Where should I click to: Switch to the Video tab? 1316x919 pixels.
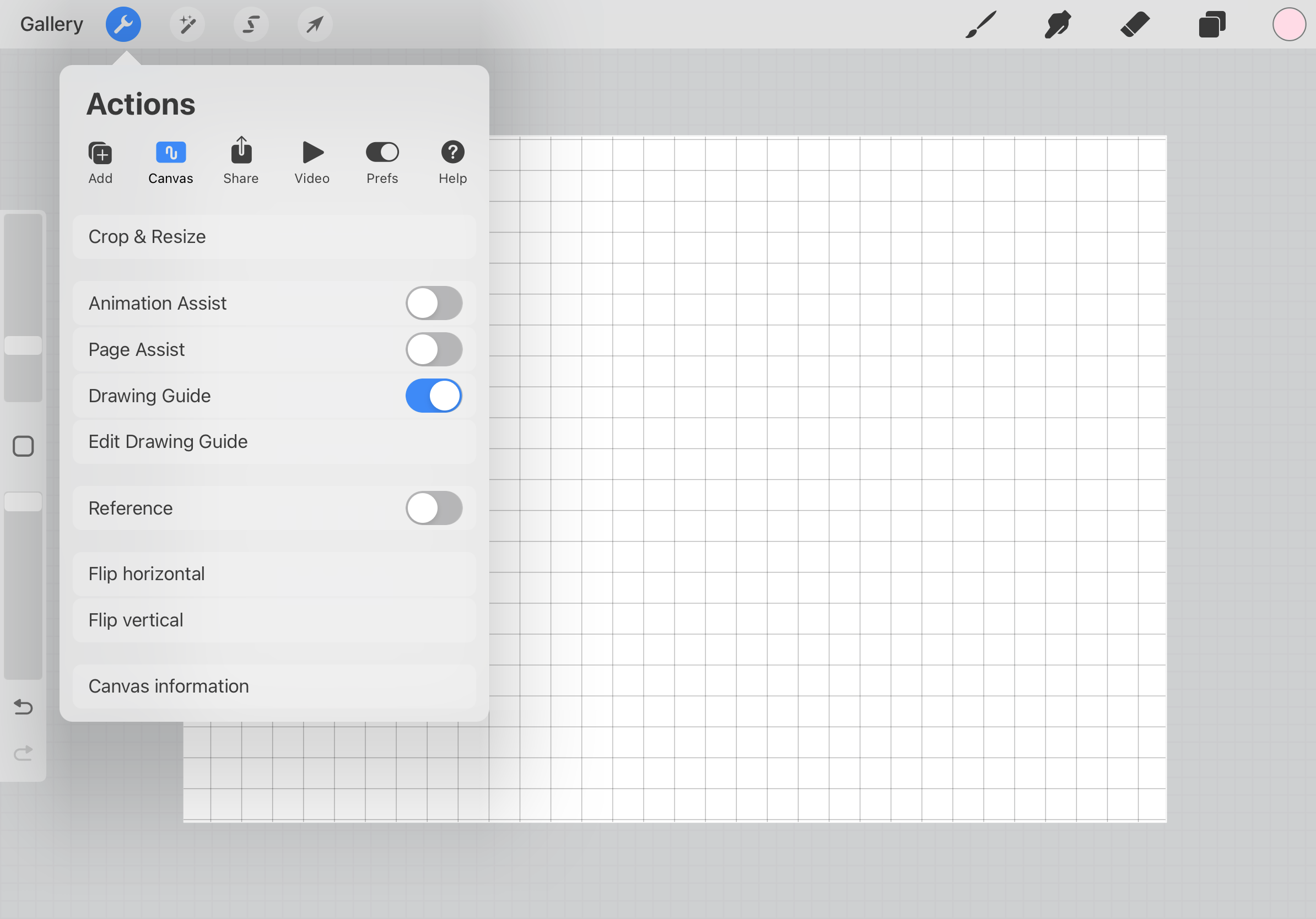311,160
